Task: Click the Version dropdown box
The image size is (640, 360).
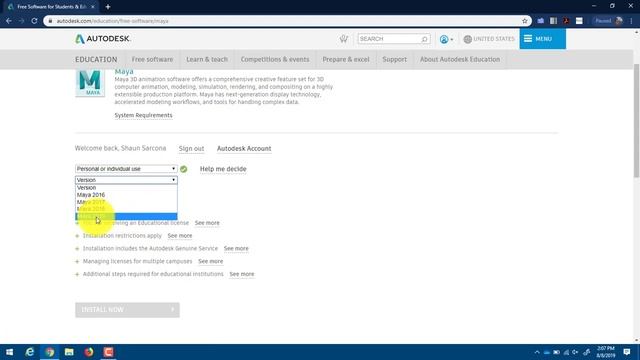Action: tap(126, 180)
